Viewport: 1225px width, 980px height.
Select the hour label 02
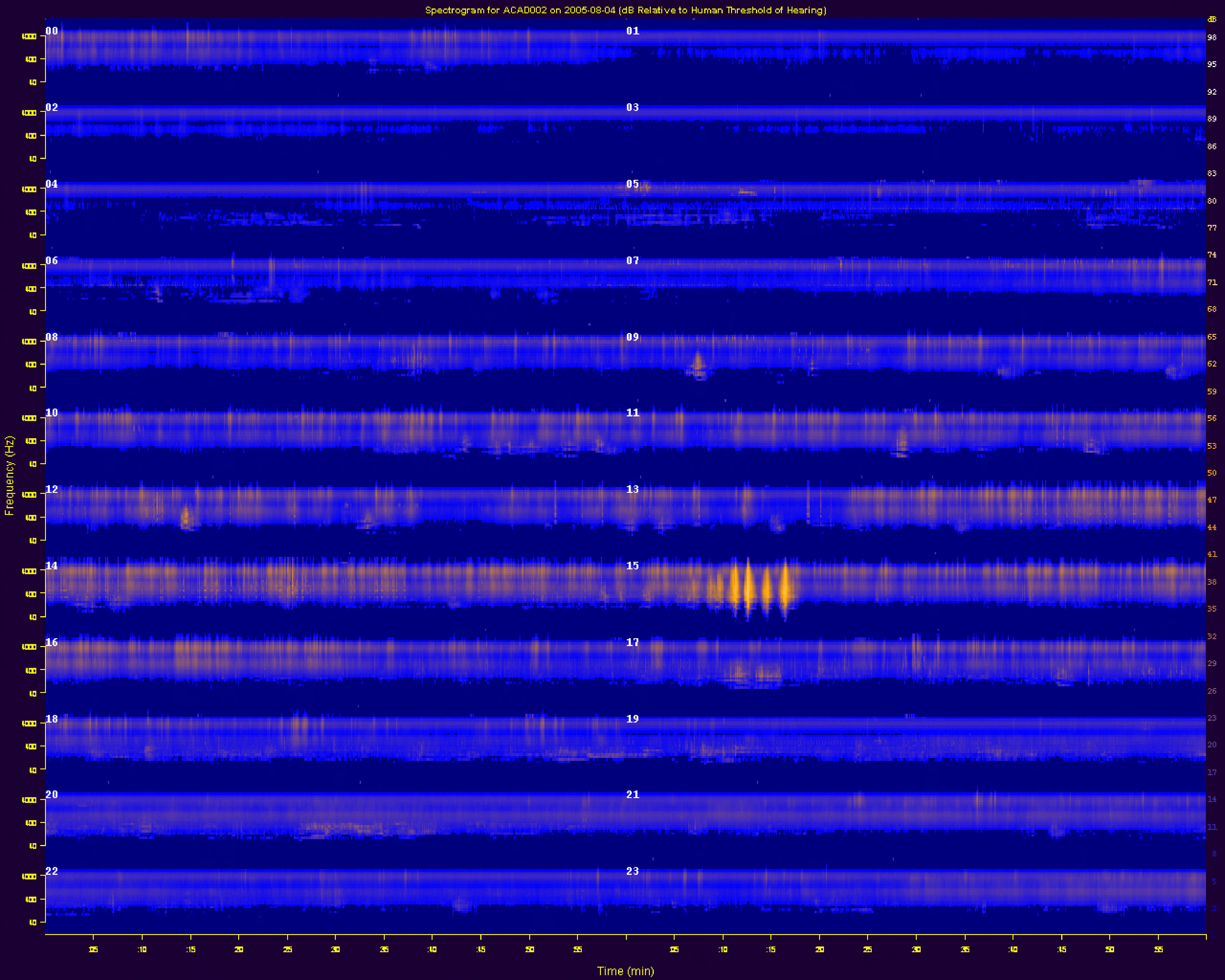pyautogui.click(x=52, y=107)
